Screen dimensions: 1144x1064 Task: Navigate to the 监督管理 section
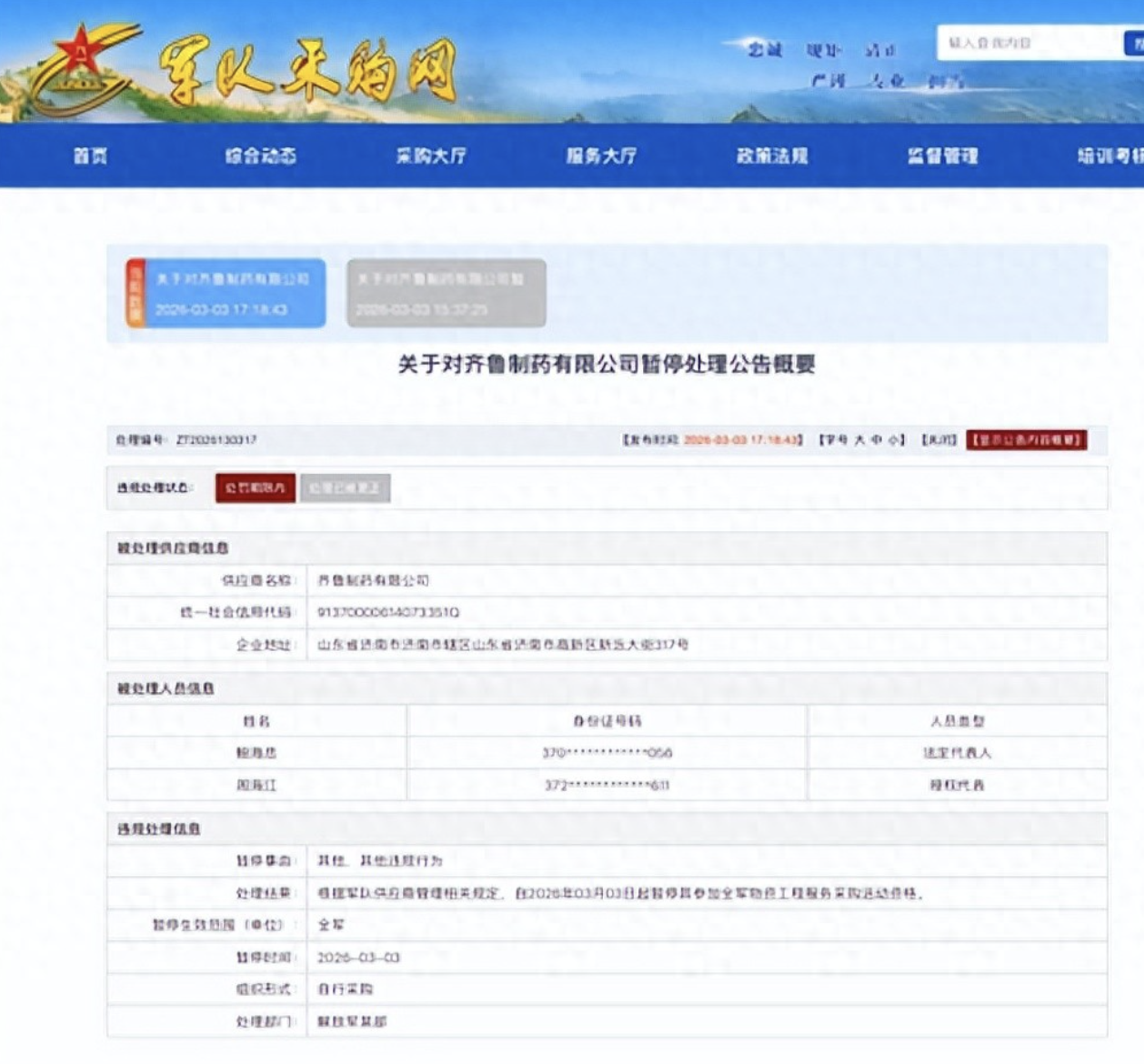click(x=942, y=156)
